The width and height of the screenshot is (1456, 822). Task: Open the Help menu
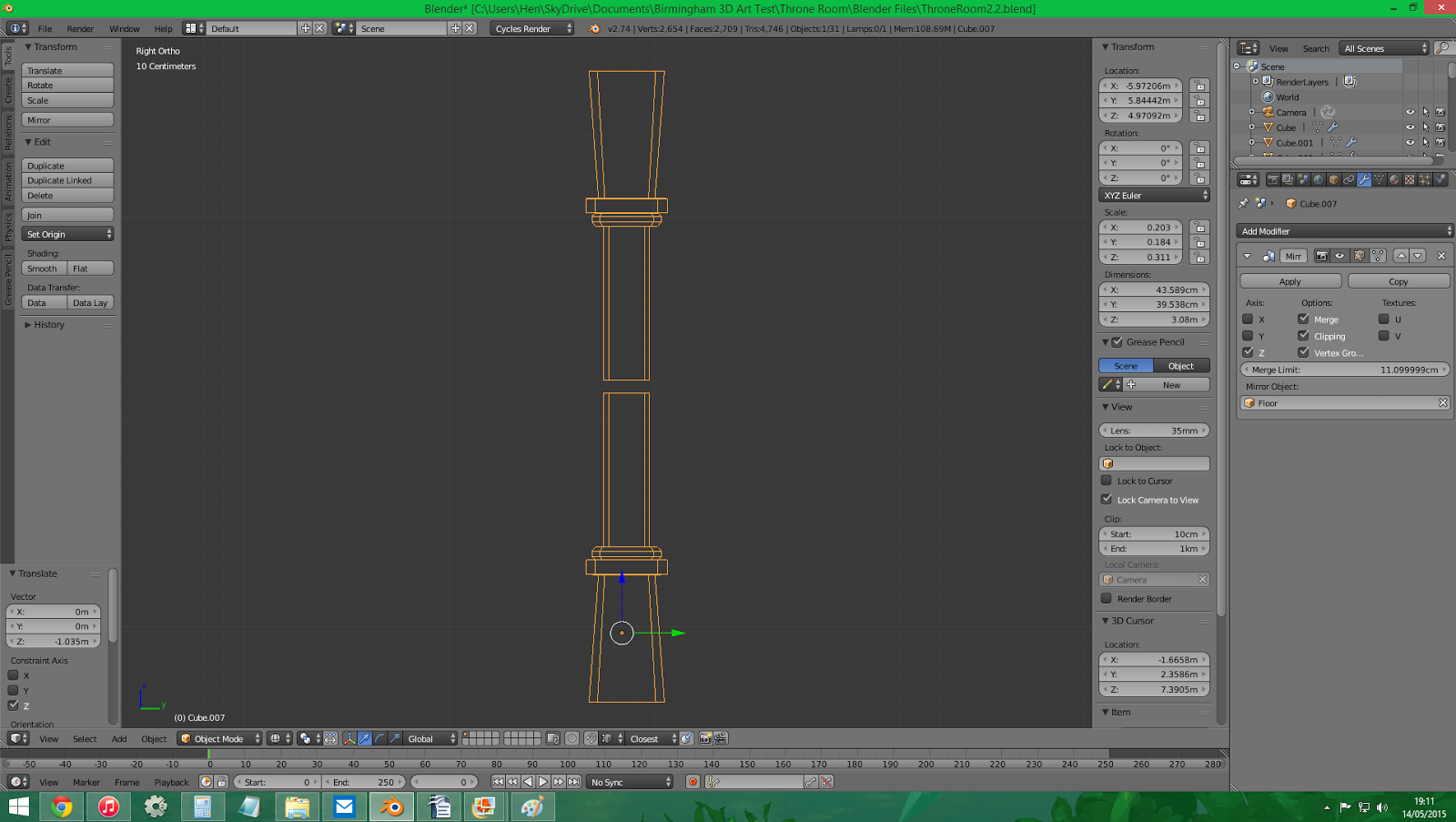point(163,29)
